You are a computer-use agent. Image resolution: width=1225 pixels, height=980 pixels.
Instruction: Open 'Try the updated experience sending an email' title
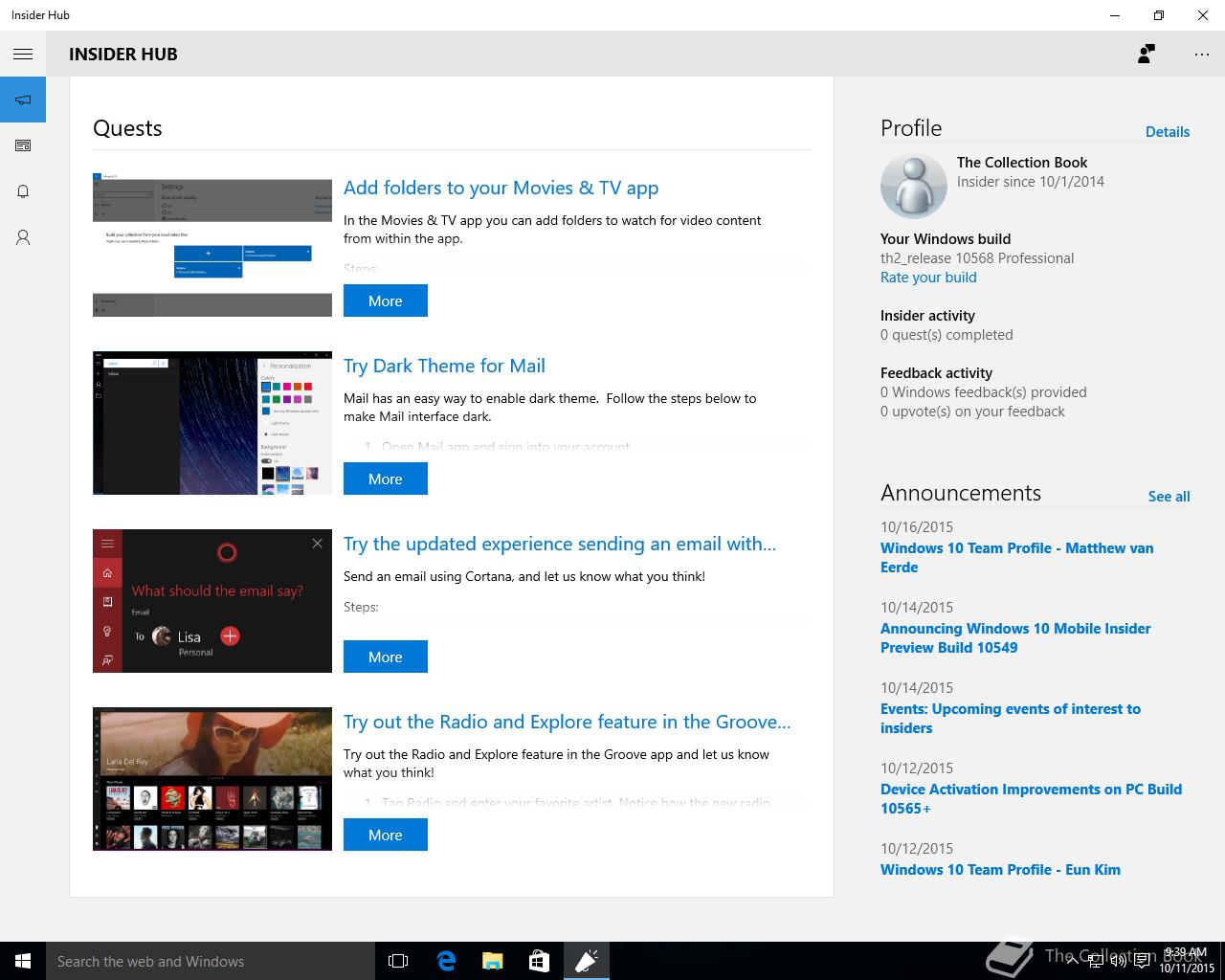pos(560,544)
